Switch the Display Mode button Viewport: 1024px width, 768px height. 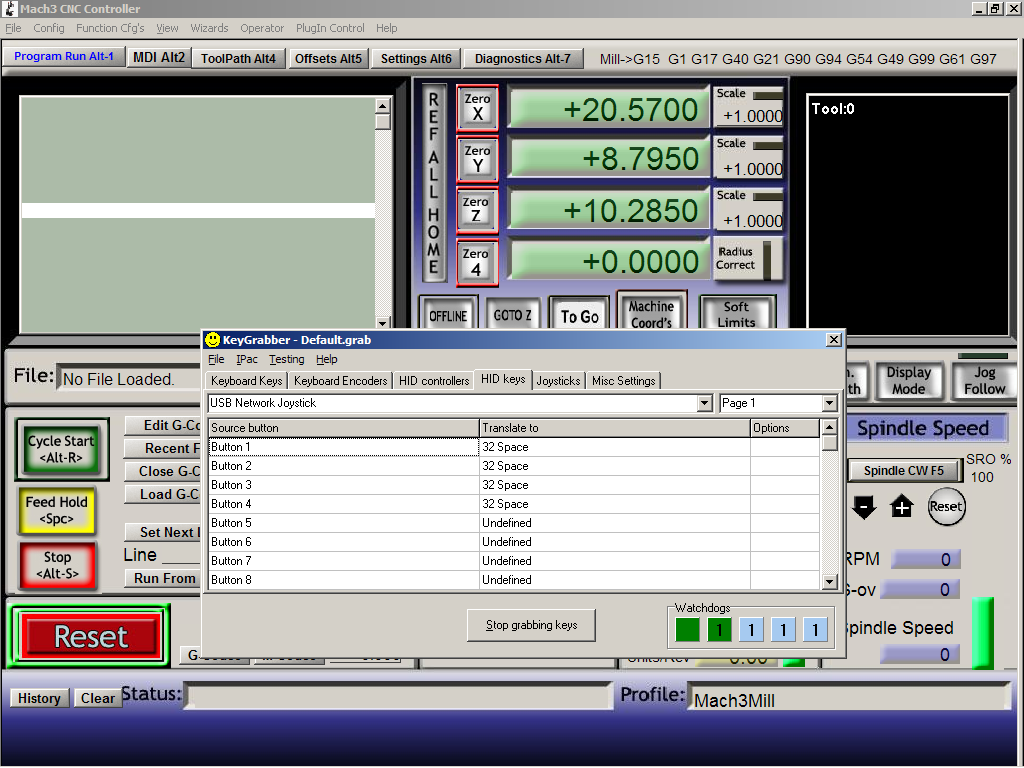pos(908,381)
